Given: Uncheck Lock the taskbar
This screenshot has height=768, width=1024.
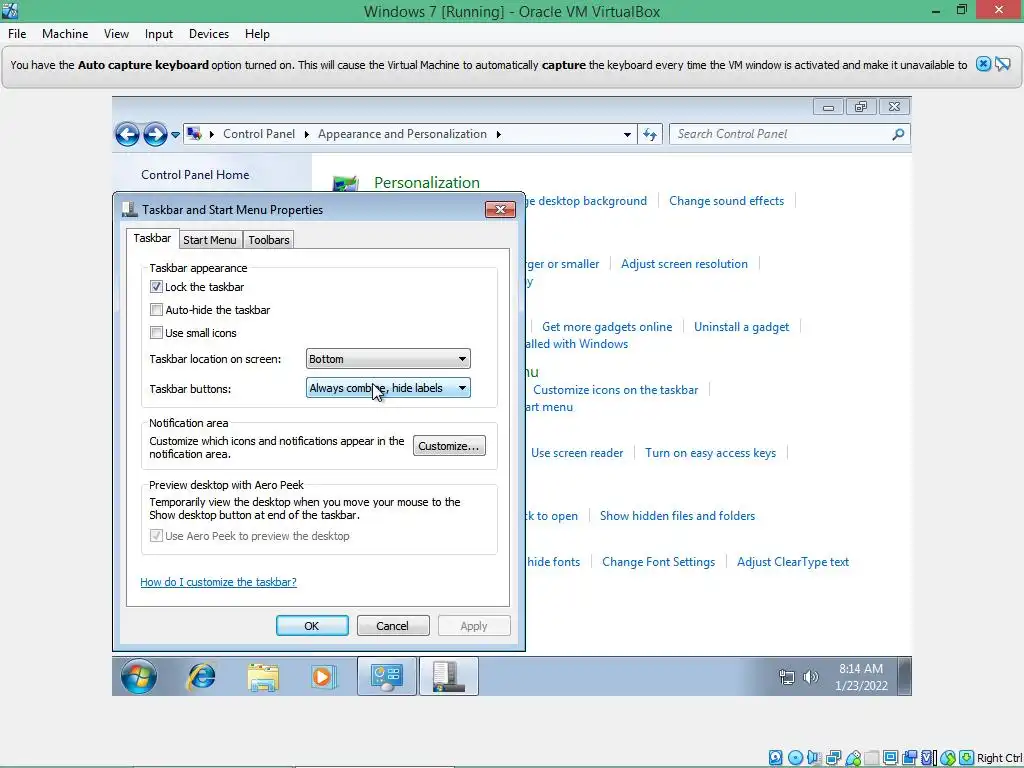Looking at the screenshot, I should click(156, 287).
